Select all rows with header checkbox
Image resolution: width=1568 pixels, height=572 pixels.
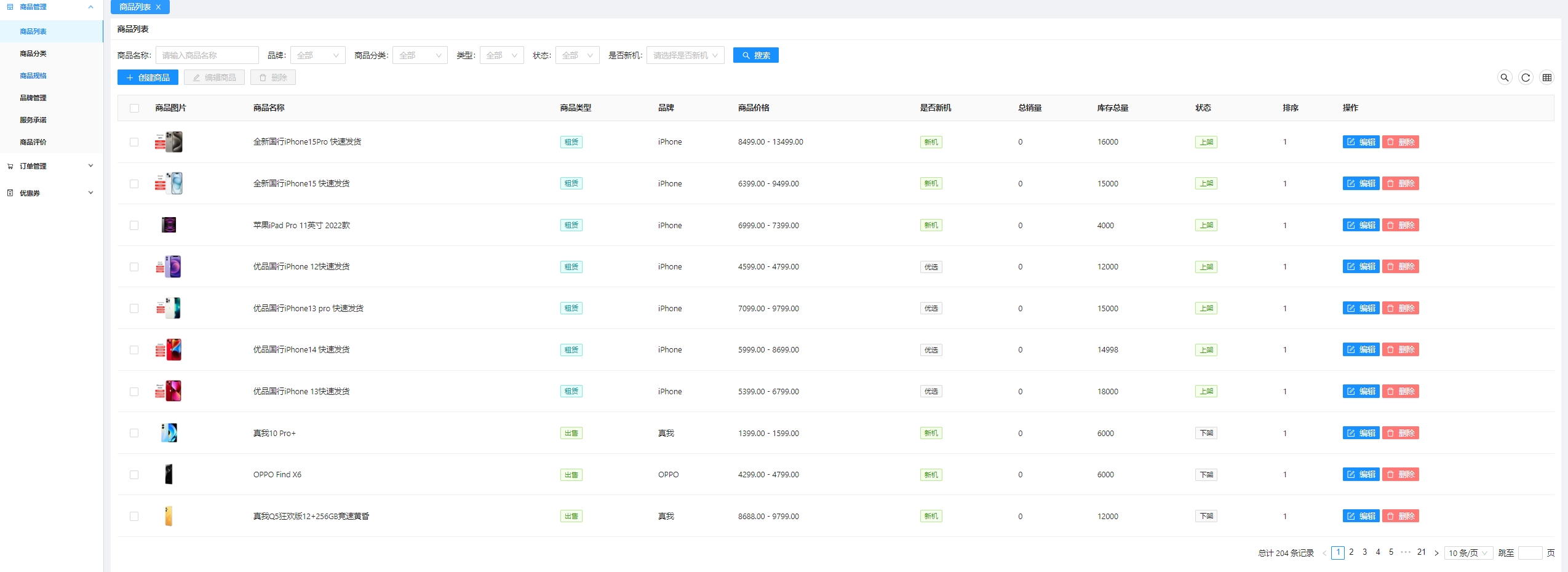coord(134,108)
